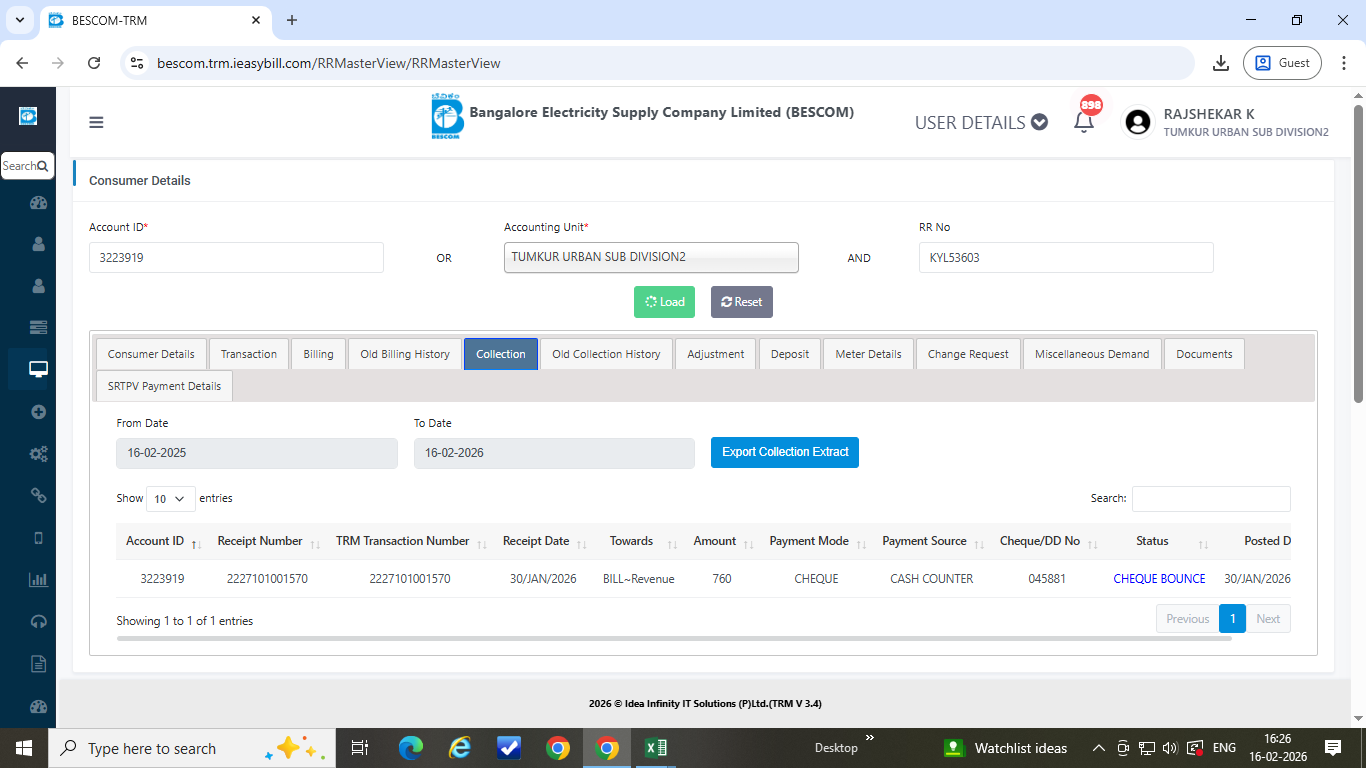Click the monitor icon in the sidebar

point(39,369)
